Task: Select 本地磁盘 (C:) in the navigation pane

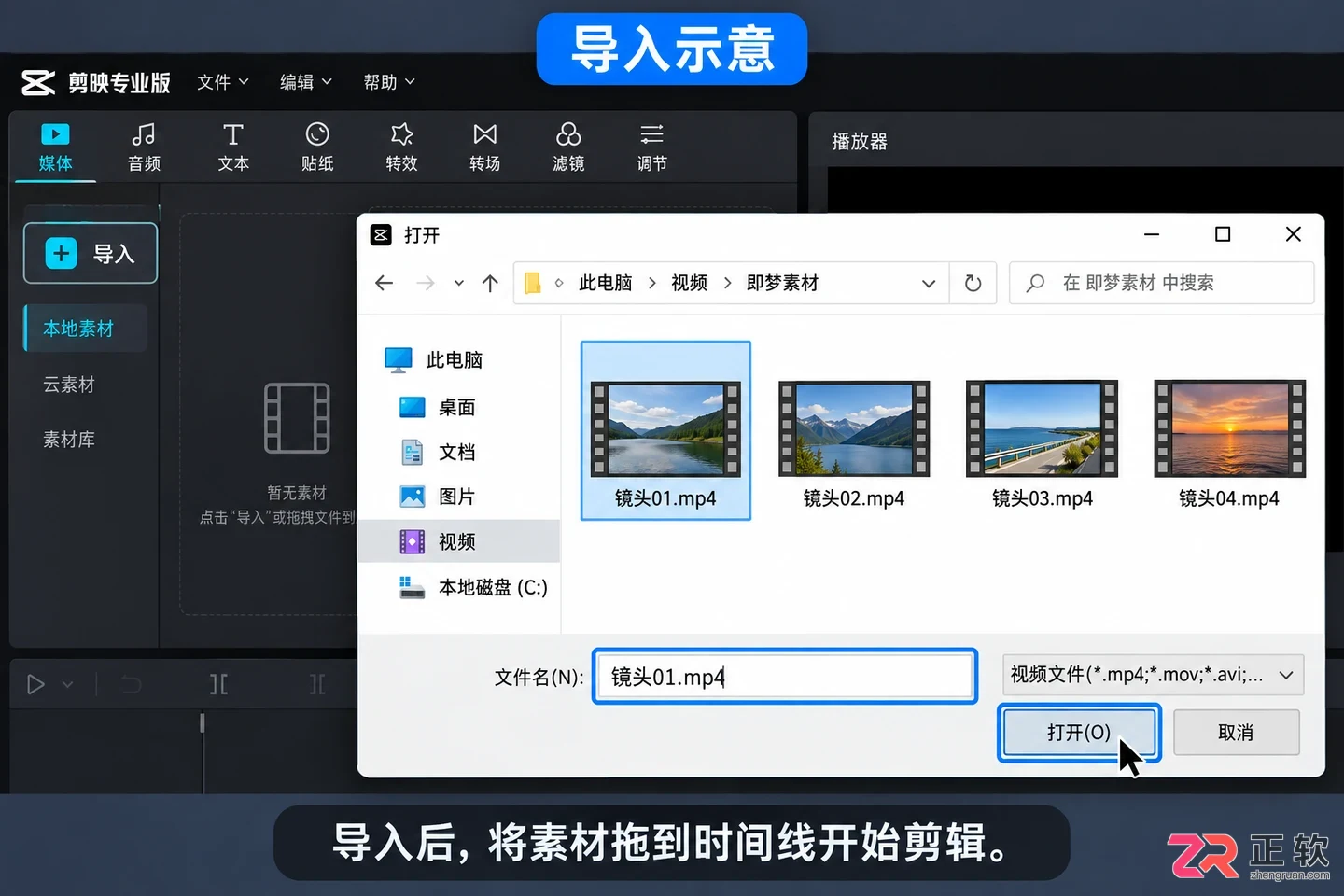Action: [474, 587]
